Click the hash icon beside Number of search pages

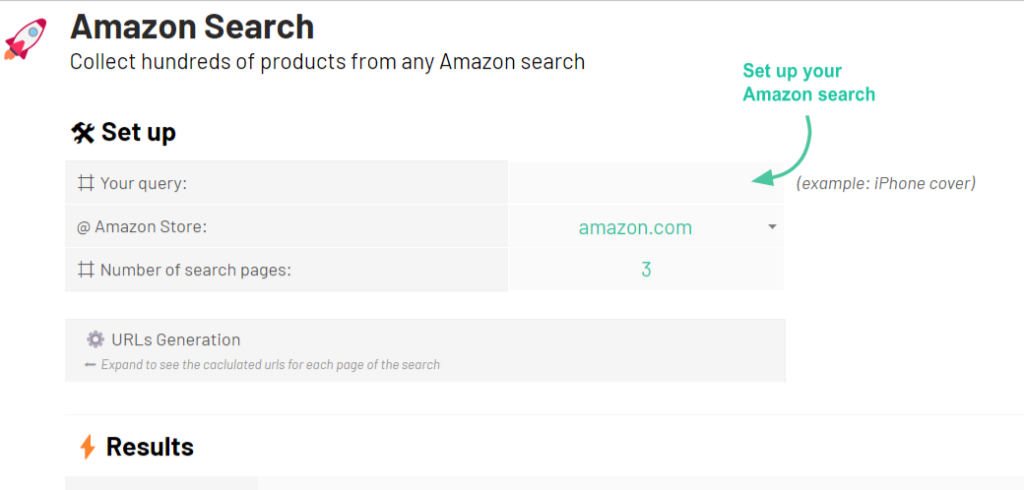(86, 270)
